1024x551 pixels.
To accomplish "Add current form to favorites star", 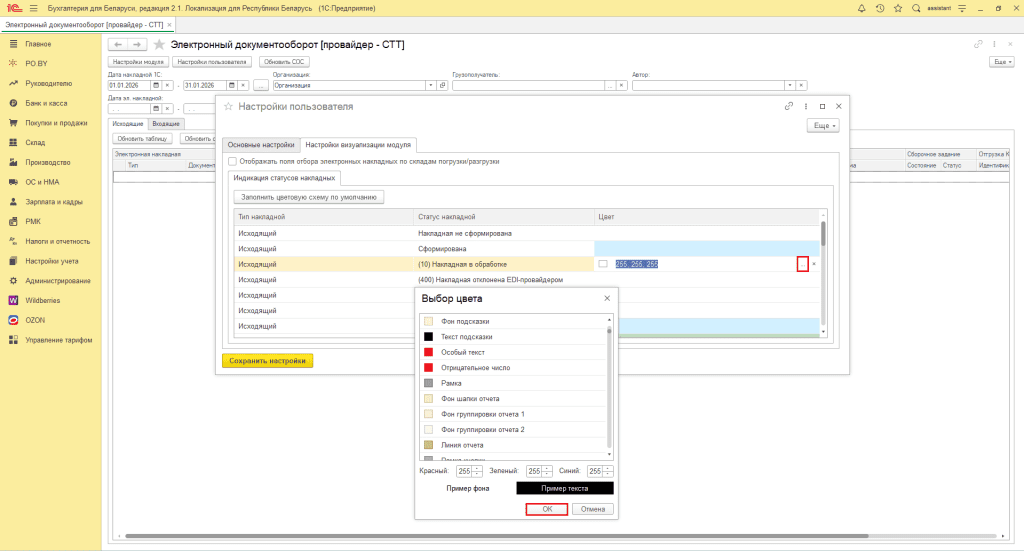I will pyautogui.click(x=159, y=45).
